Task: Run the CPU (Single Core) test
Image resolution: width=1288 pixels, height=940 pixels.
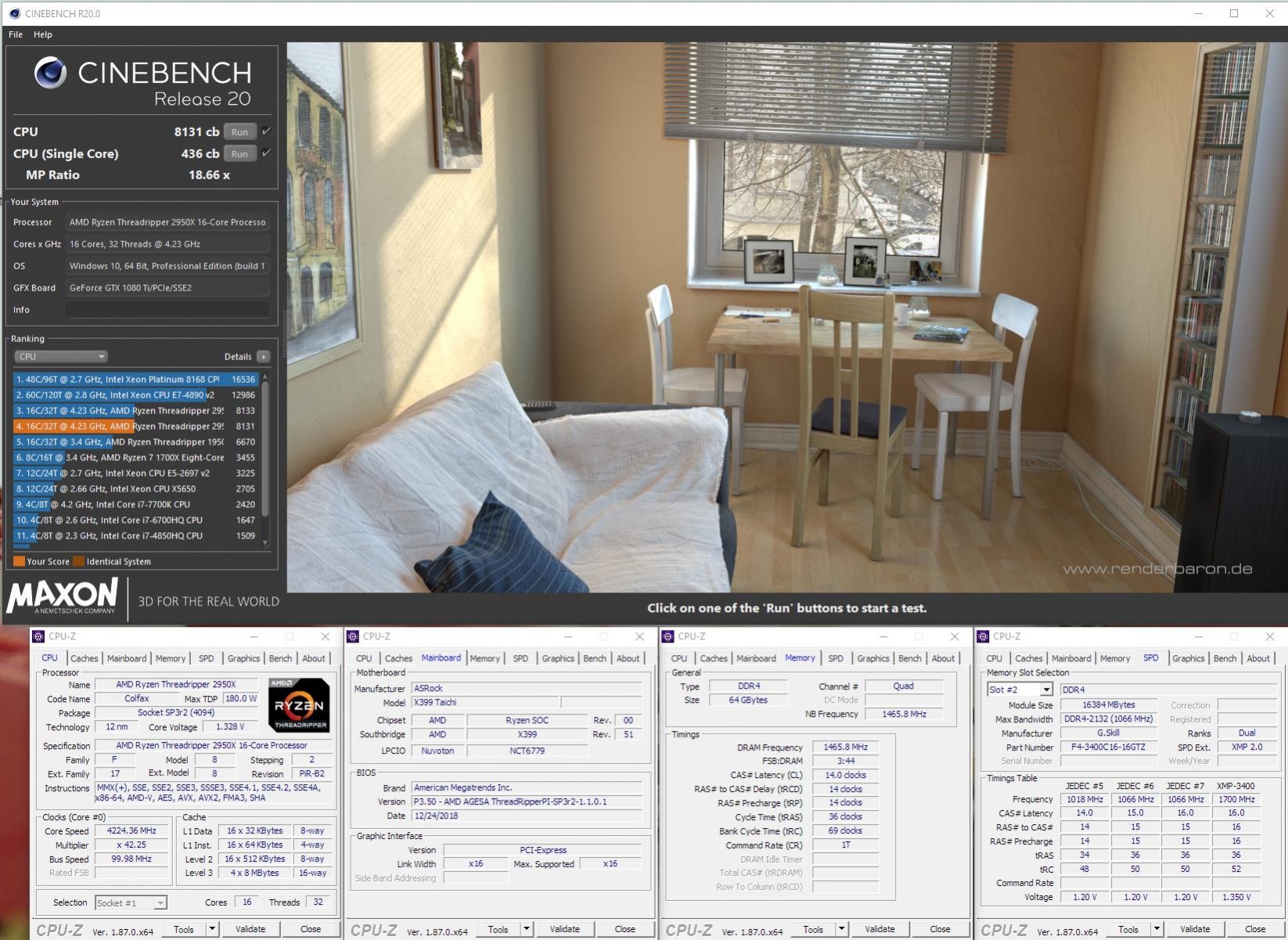Action: [239, 153]
